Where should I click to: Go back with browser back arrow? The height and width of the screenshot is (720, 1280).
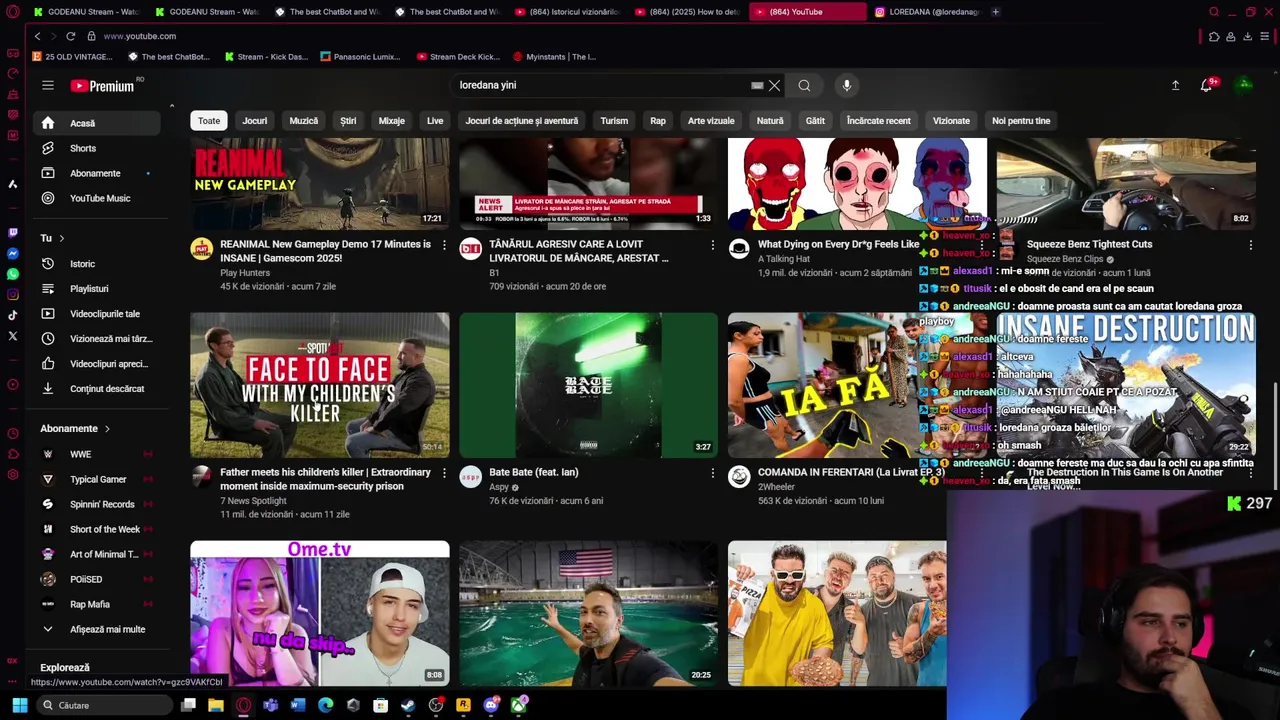point(37,36)
